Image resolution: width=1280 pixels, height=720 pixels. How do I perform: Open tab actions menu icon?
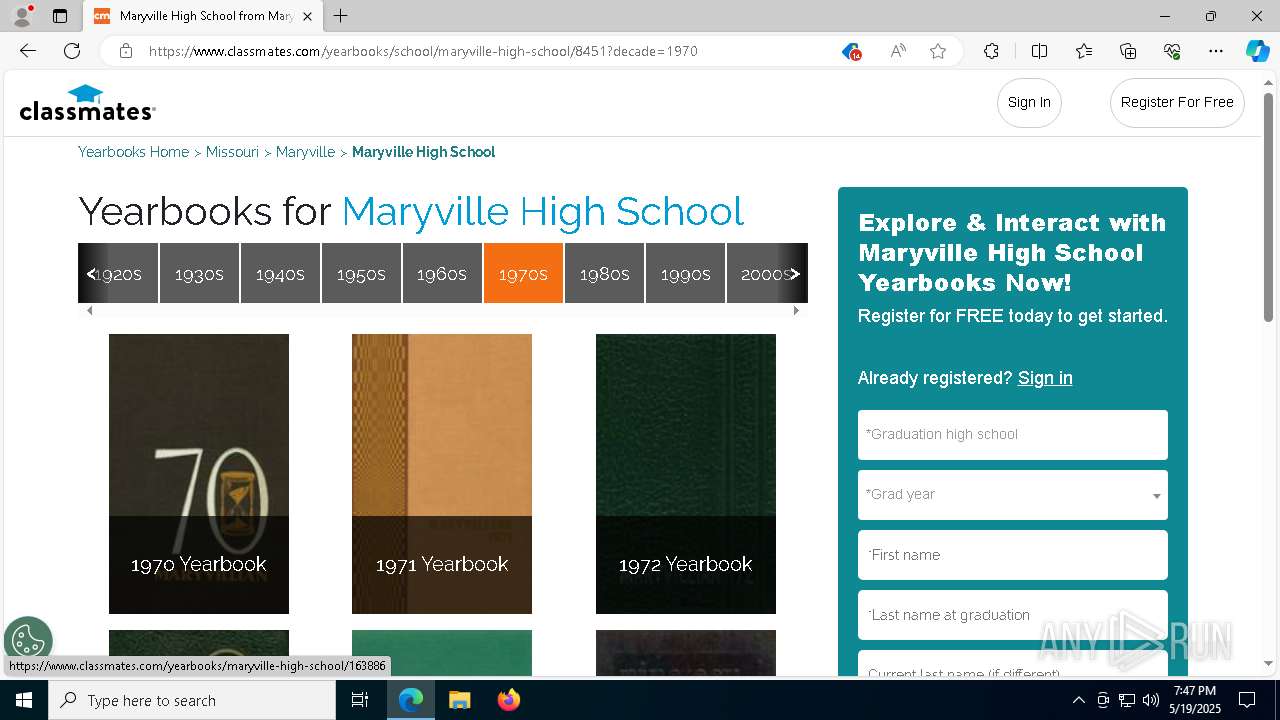pyautogui.click(x=60, y=16)
